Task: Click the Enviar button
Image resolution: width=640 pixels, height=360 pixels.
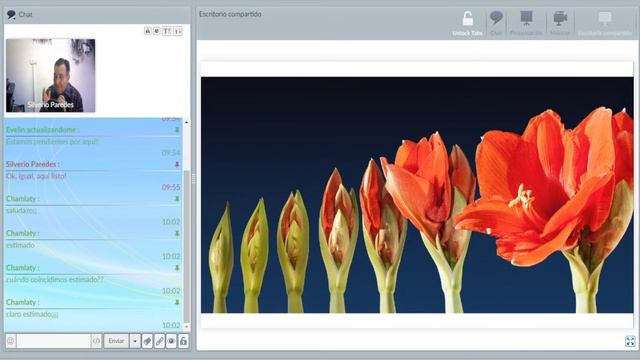Action: 116,341
